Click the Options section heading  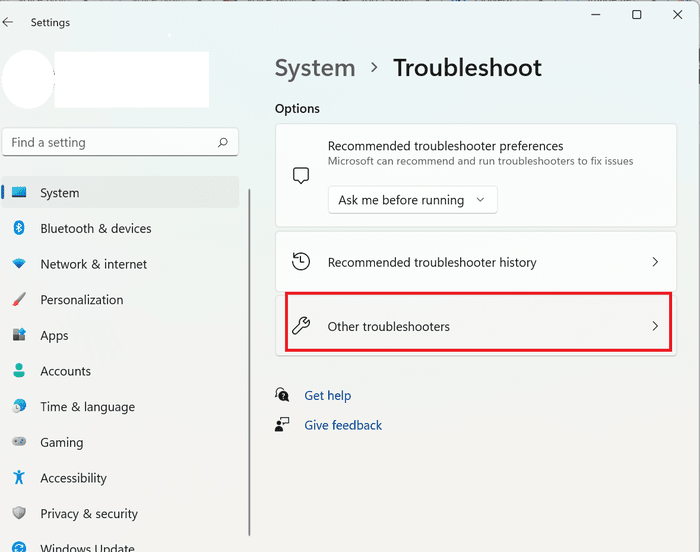tap(297, 109)
